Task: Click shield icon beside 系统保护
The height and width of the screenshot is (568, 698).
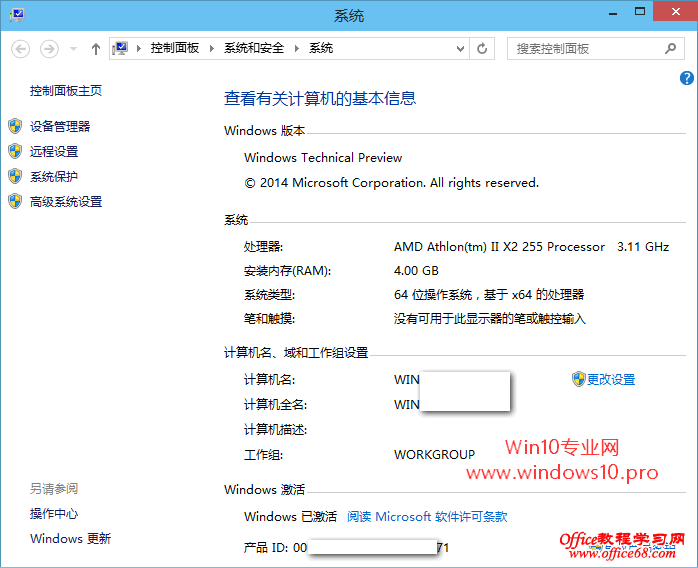Action: 15,176
